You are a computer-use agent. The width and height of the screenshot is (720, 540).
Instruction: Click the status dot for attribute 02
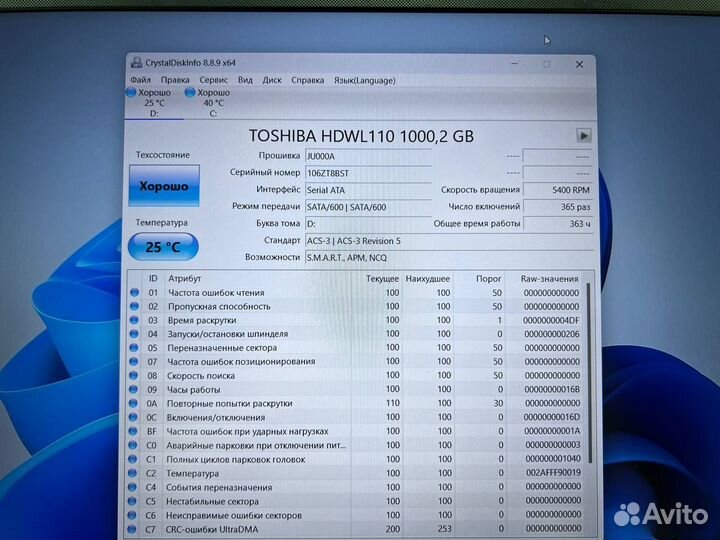(x=135, y=306)
